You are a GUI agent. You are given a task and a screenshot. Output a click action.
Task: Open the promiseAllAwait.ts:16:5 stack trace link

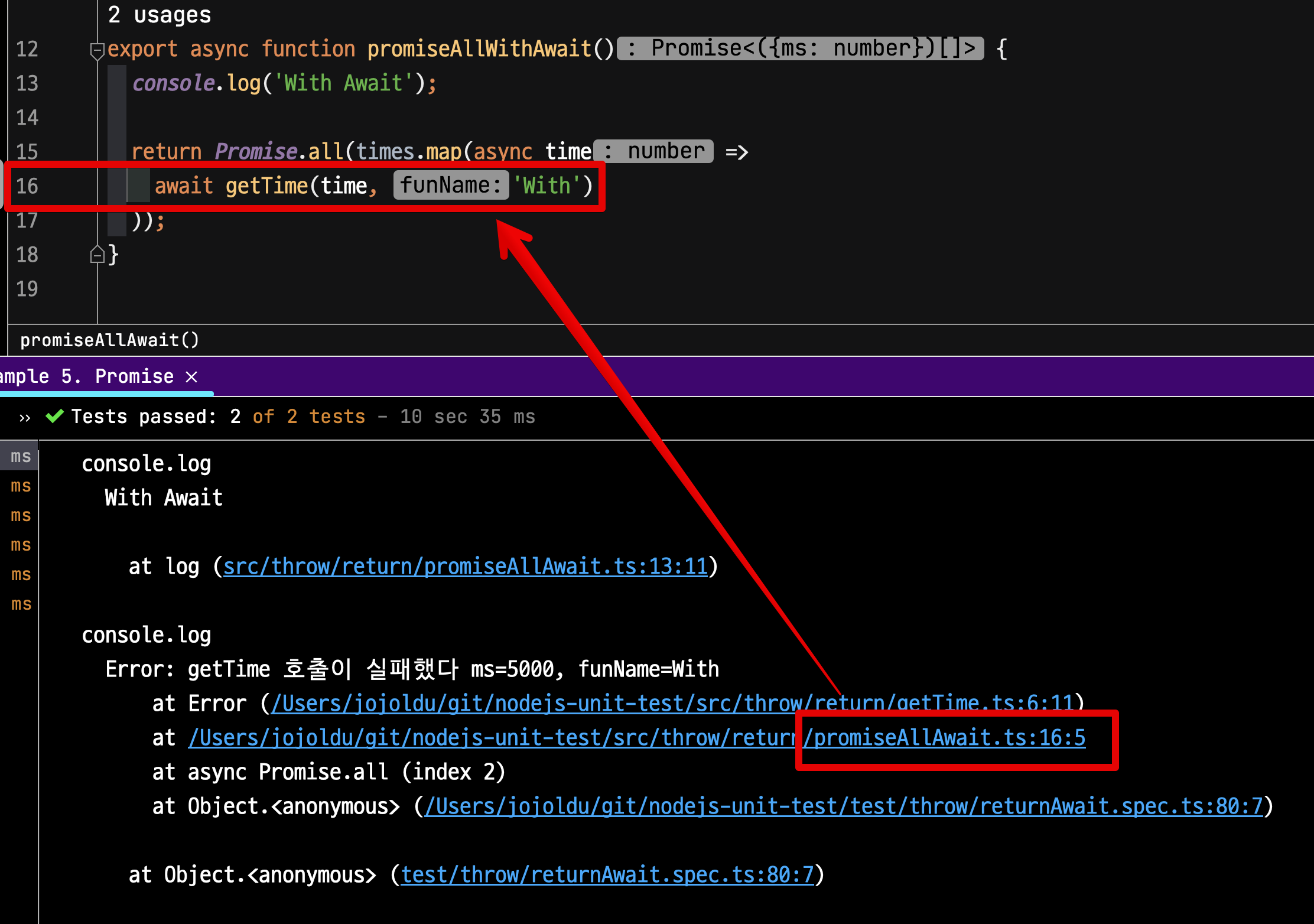(x=637, y=738)
